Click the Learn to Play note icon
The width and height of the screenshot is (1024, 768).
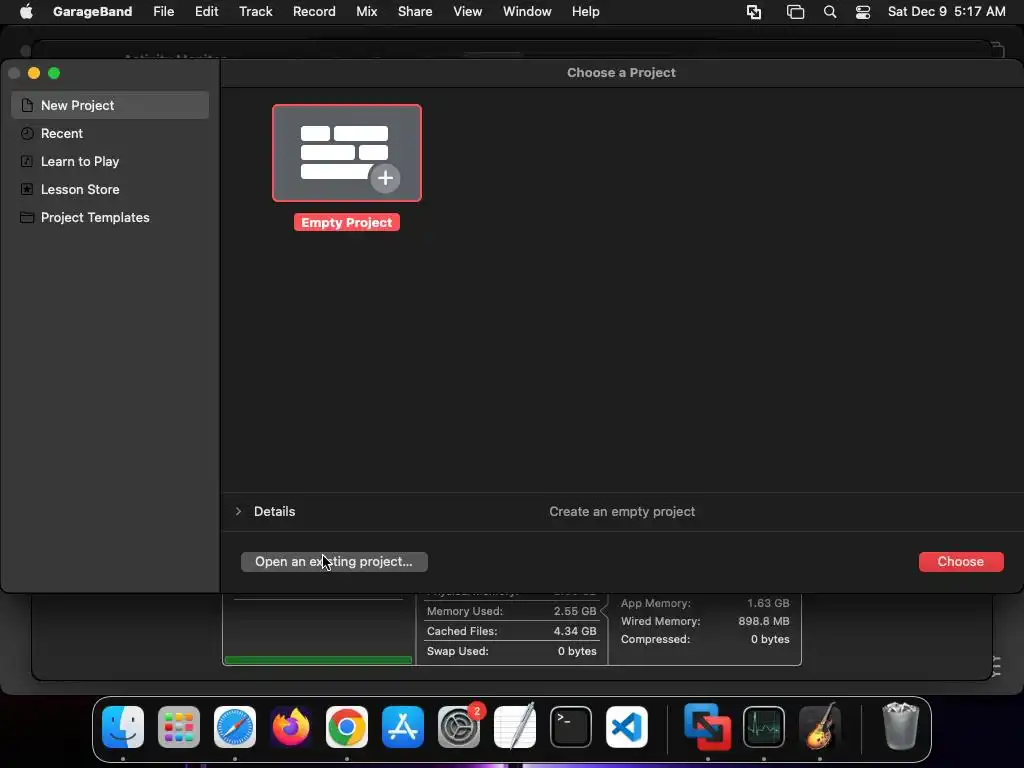27,161
